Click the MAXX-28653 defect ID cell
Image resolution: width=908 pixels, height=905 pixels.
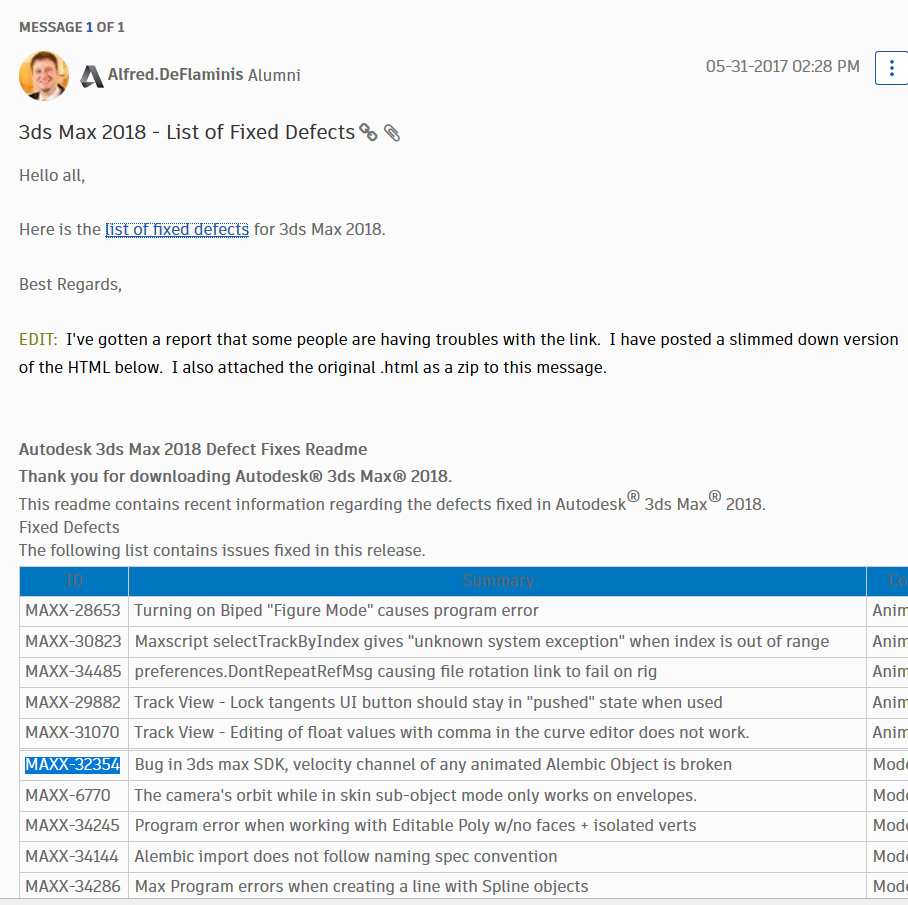(72, 611)
